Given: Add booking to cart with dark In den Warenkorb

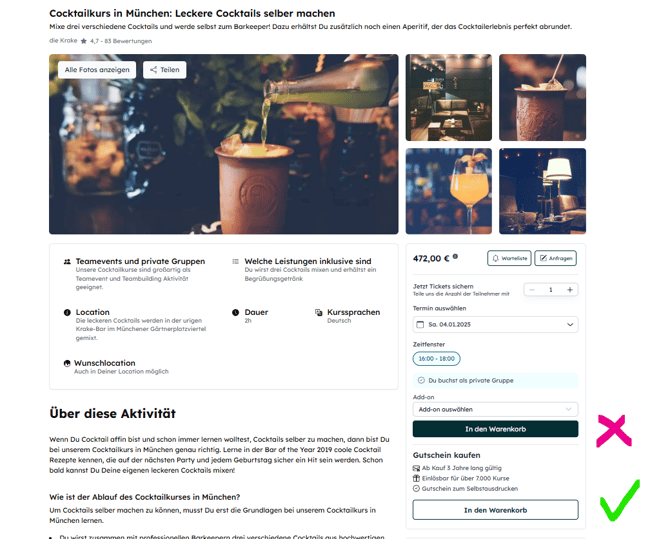Looking at the screenshot, I should tap(495, 429).
